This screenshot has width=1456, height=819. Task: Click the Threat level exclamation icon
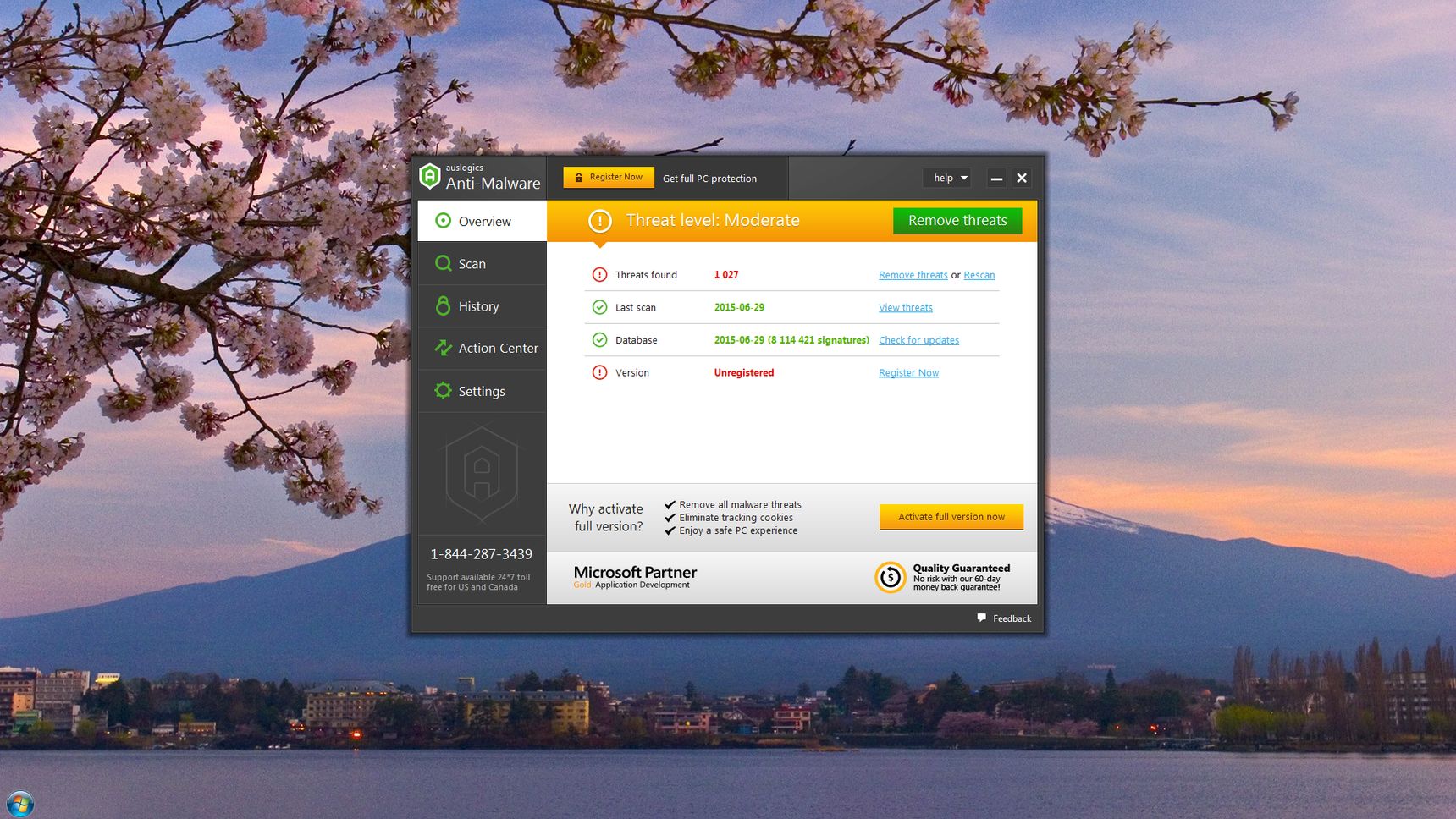600,221
